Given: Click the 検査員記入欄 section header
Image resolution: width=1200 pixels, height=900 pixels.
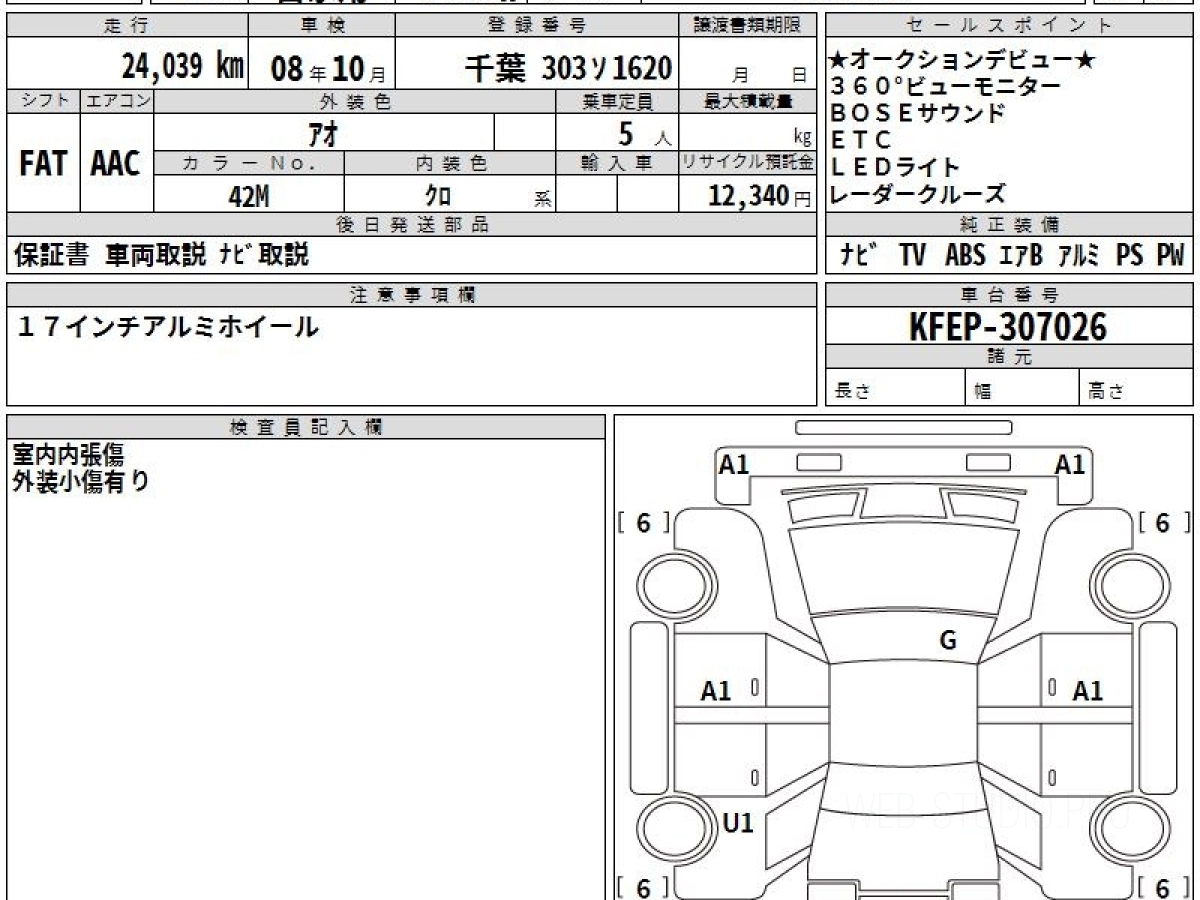Looking at the screenshot, I should pyautogui.click(x=306, y=427).
